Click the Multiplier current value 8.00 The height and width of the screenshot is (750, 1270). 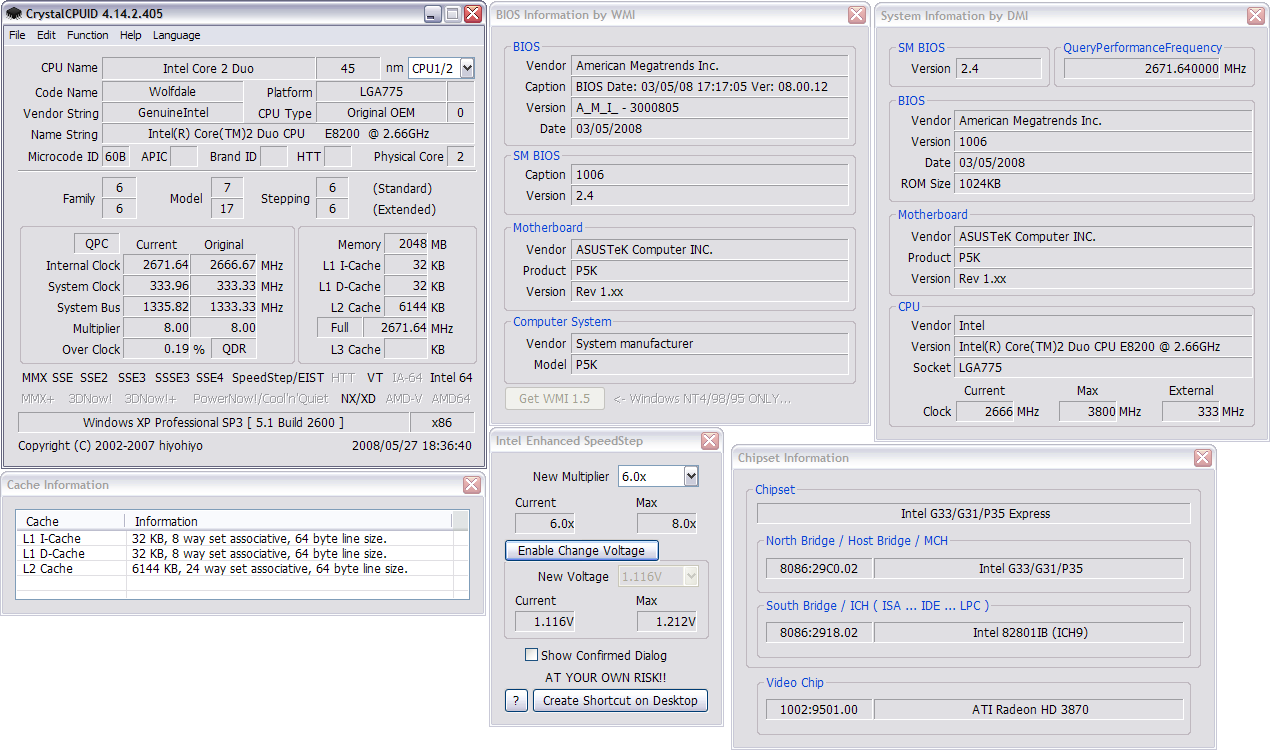coord(156,328)
